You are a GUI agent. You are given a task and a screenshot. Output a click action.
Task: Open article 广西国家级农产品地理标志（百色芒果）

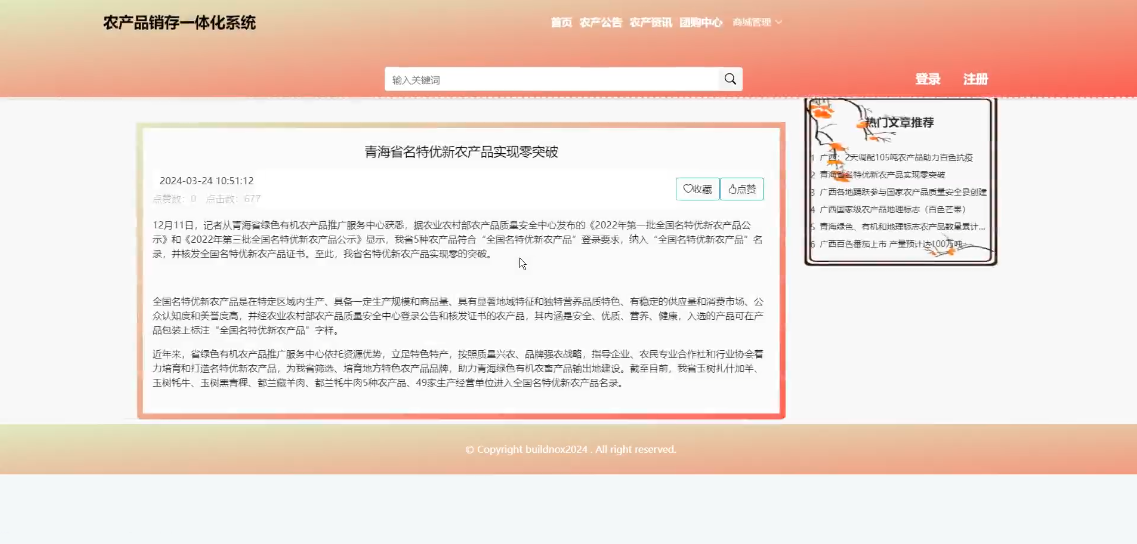point(892,210)
